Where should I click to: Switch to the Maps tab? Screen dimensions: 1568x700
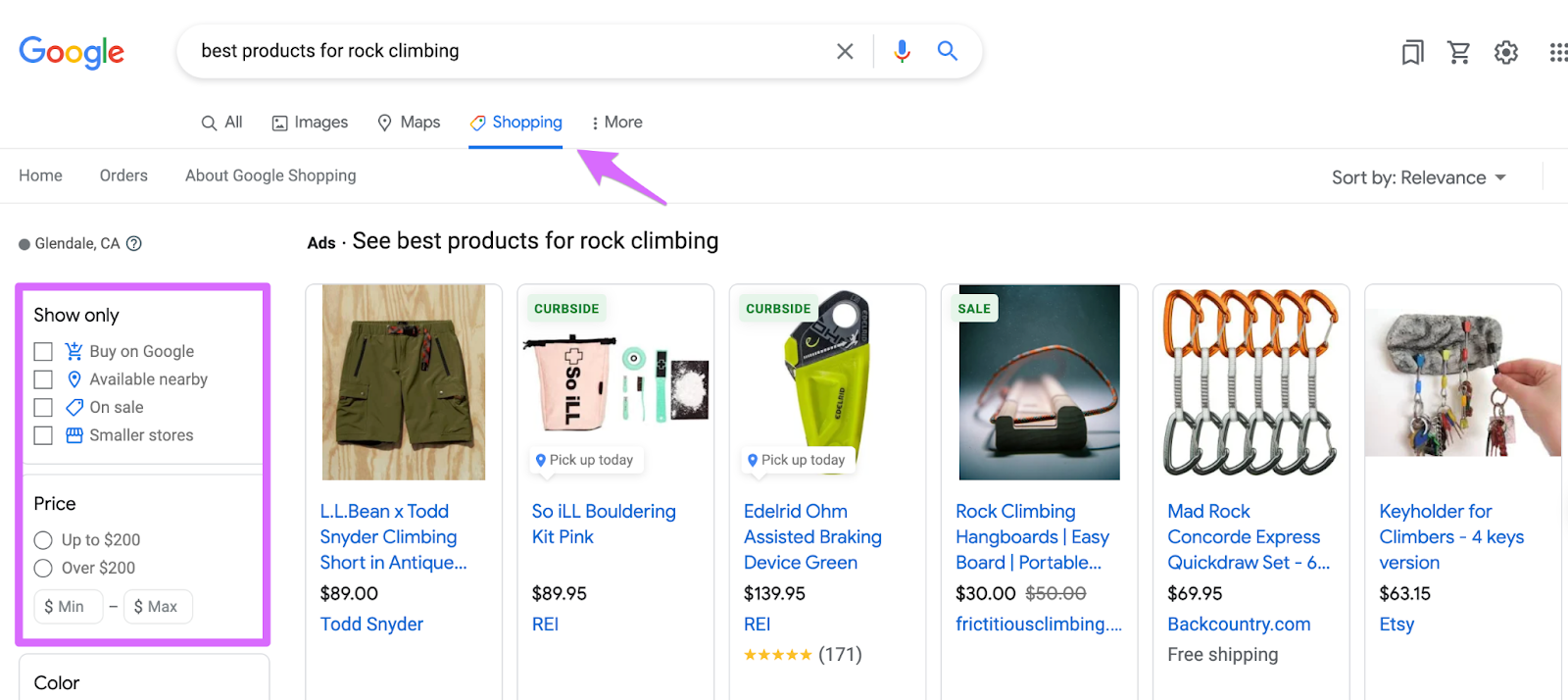pos(409,123)
